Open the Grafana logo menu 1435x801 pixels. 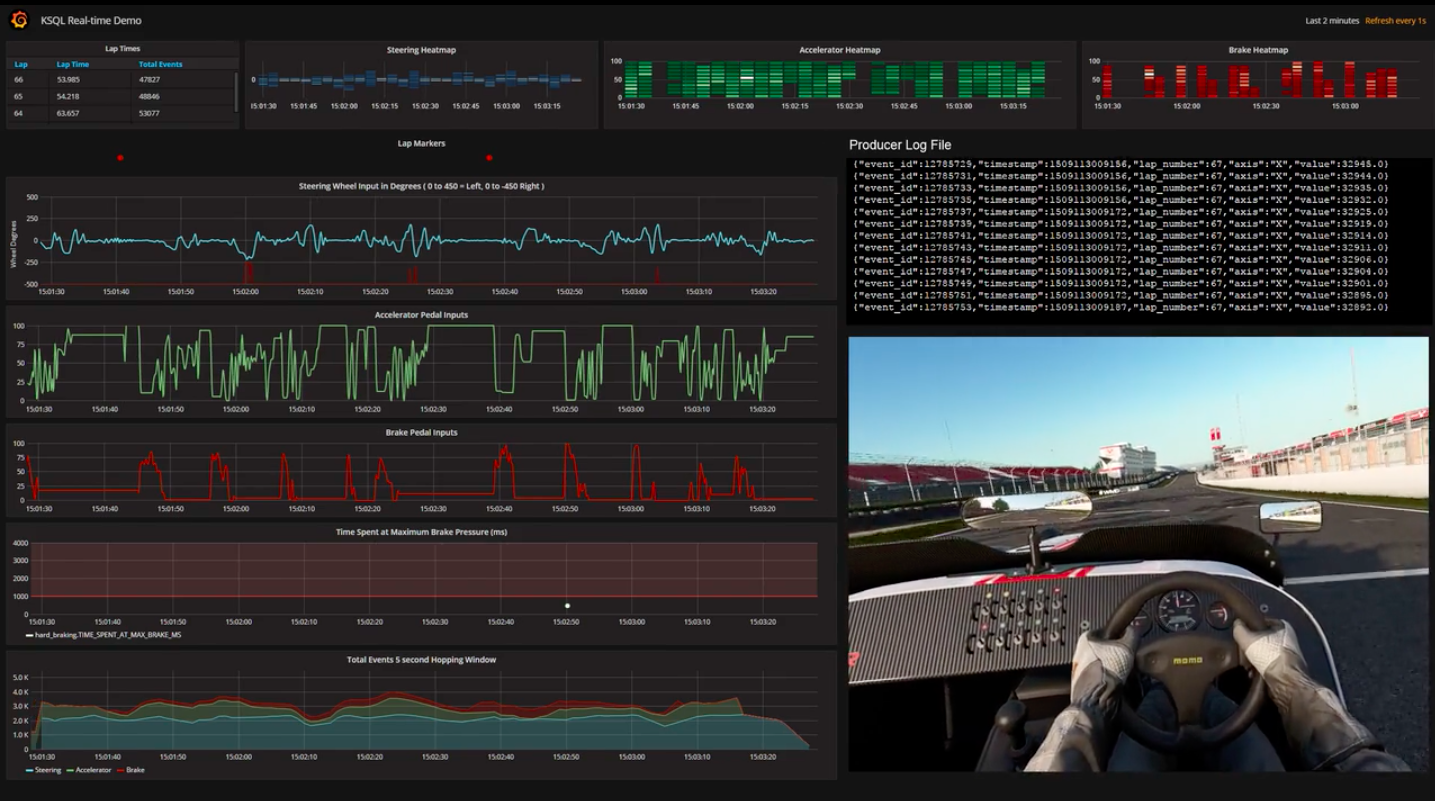pyautogui.click(x=19, y=19)
